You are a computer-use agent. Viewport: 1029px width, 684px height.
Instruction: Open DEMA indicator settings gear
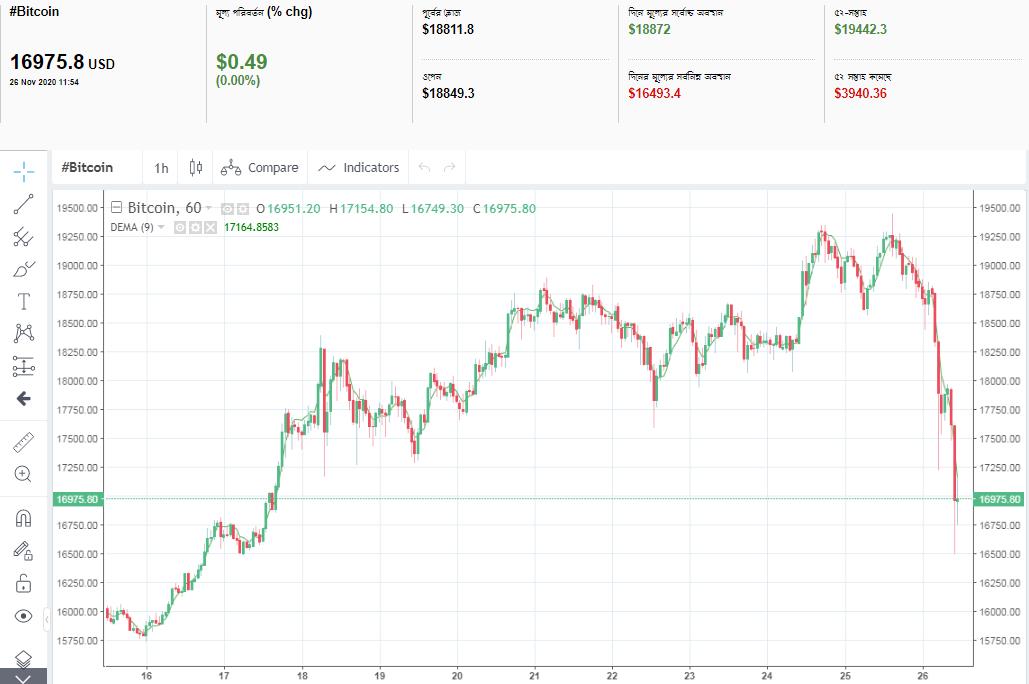(195, 228)
